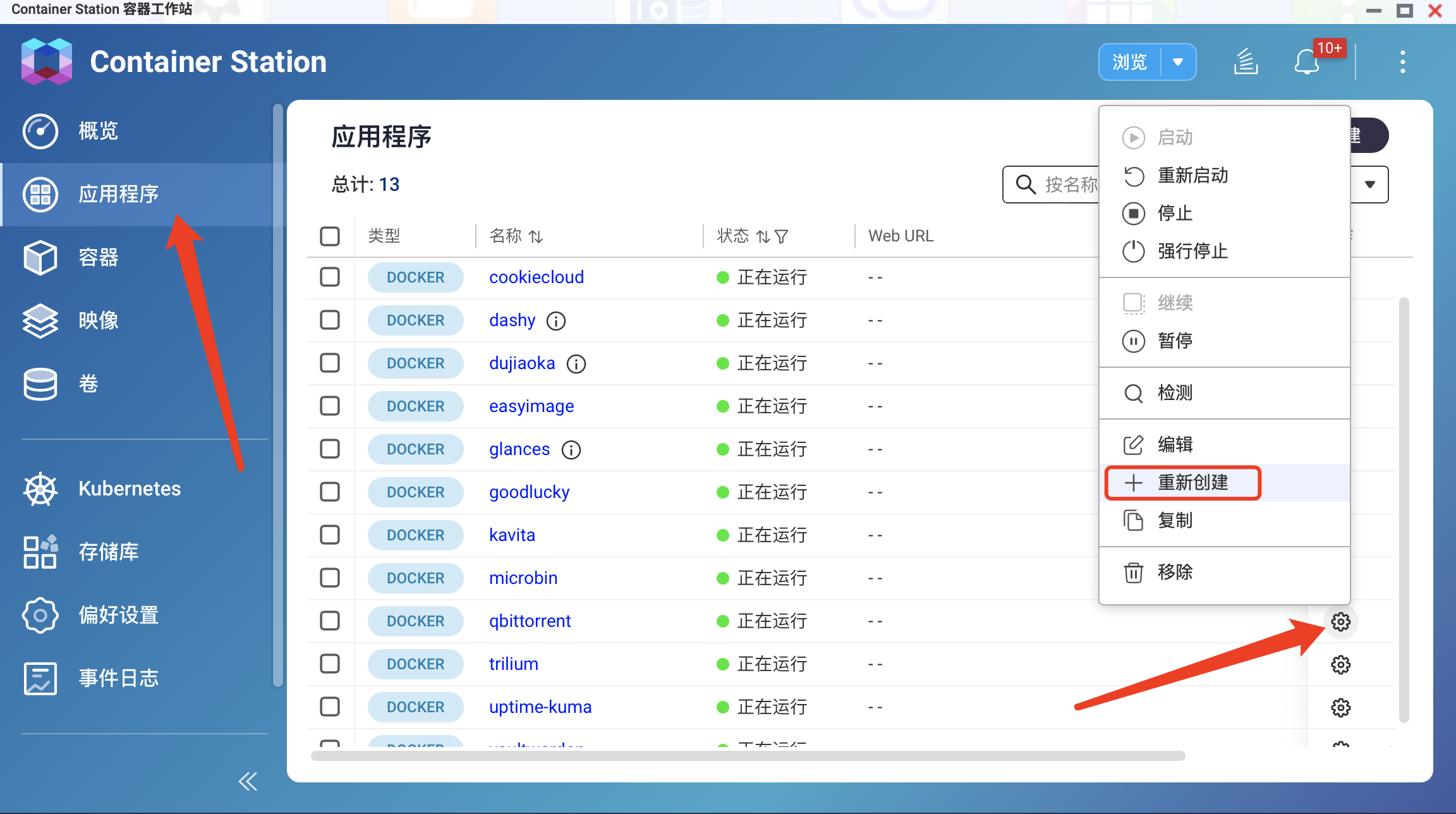Viewport: 1456px width, 814px height.
Task: Click the notification bell icon
Action: (x=1307, y=62)
